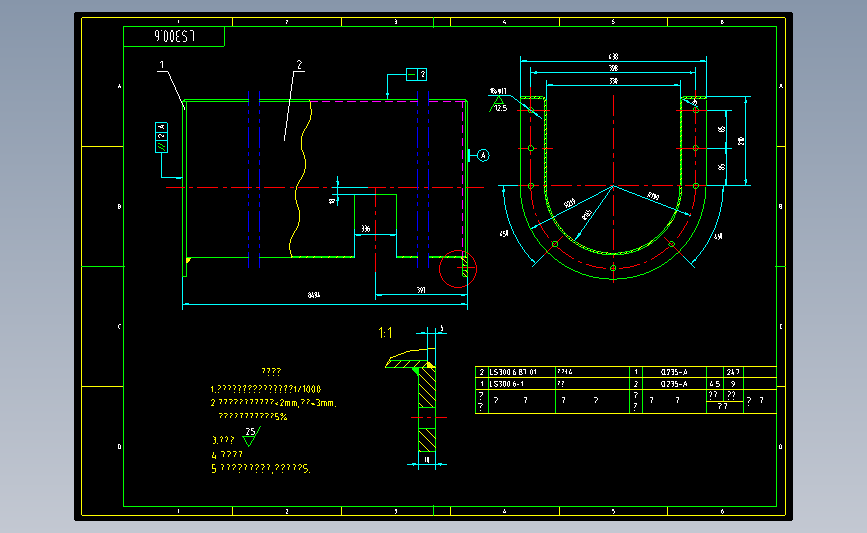Viewport: 867px width, 533px height.
Task: Select the yellow wavy break line
Action: [300, 179]
